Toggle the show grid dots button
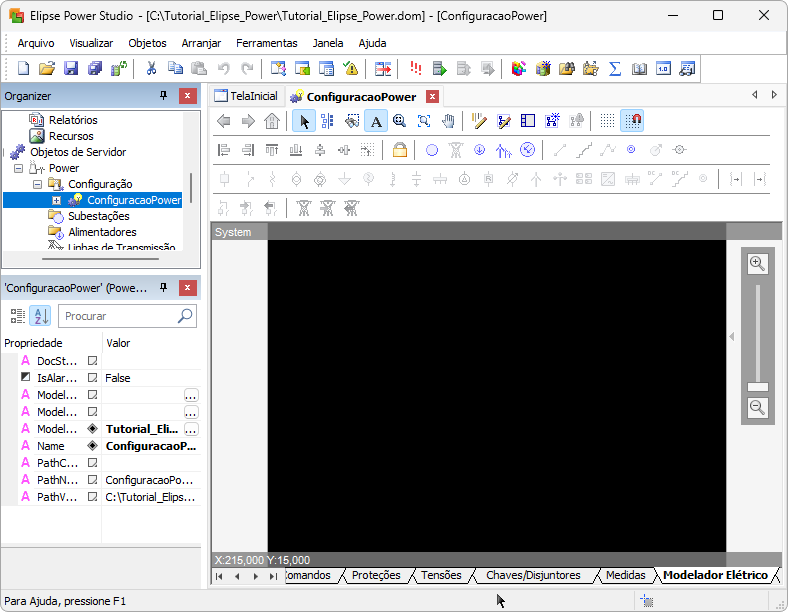 (x=607, y=121)
